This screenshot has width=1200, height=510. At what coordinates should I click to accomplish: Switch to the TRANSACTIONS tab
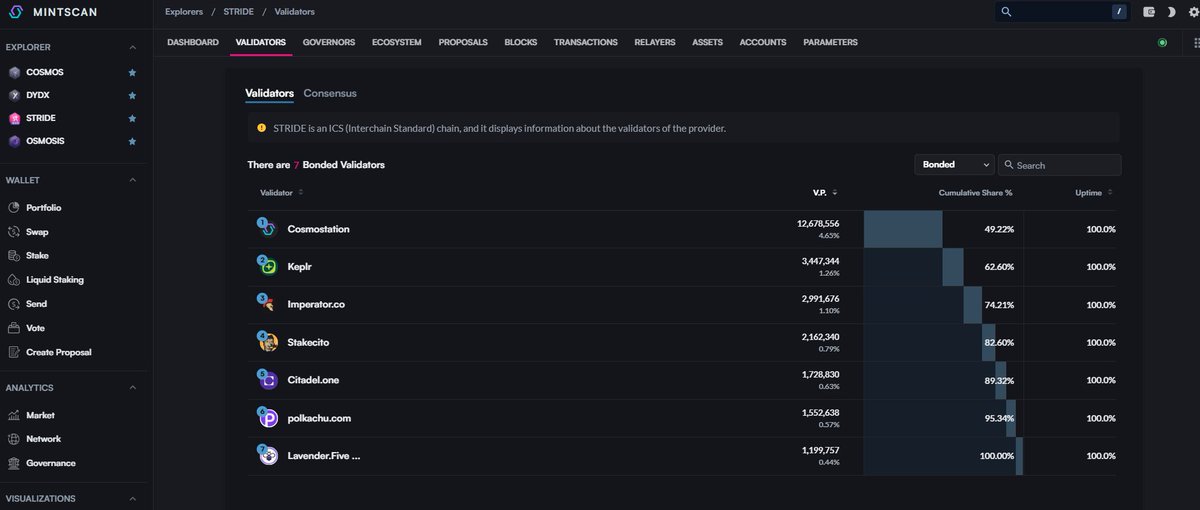(x=585, y=43)
